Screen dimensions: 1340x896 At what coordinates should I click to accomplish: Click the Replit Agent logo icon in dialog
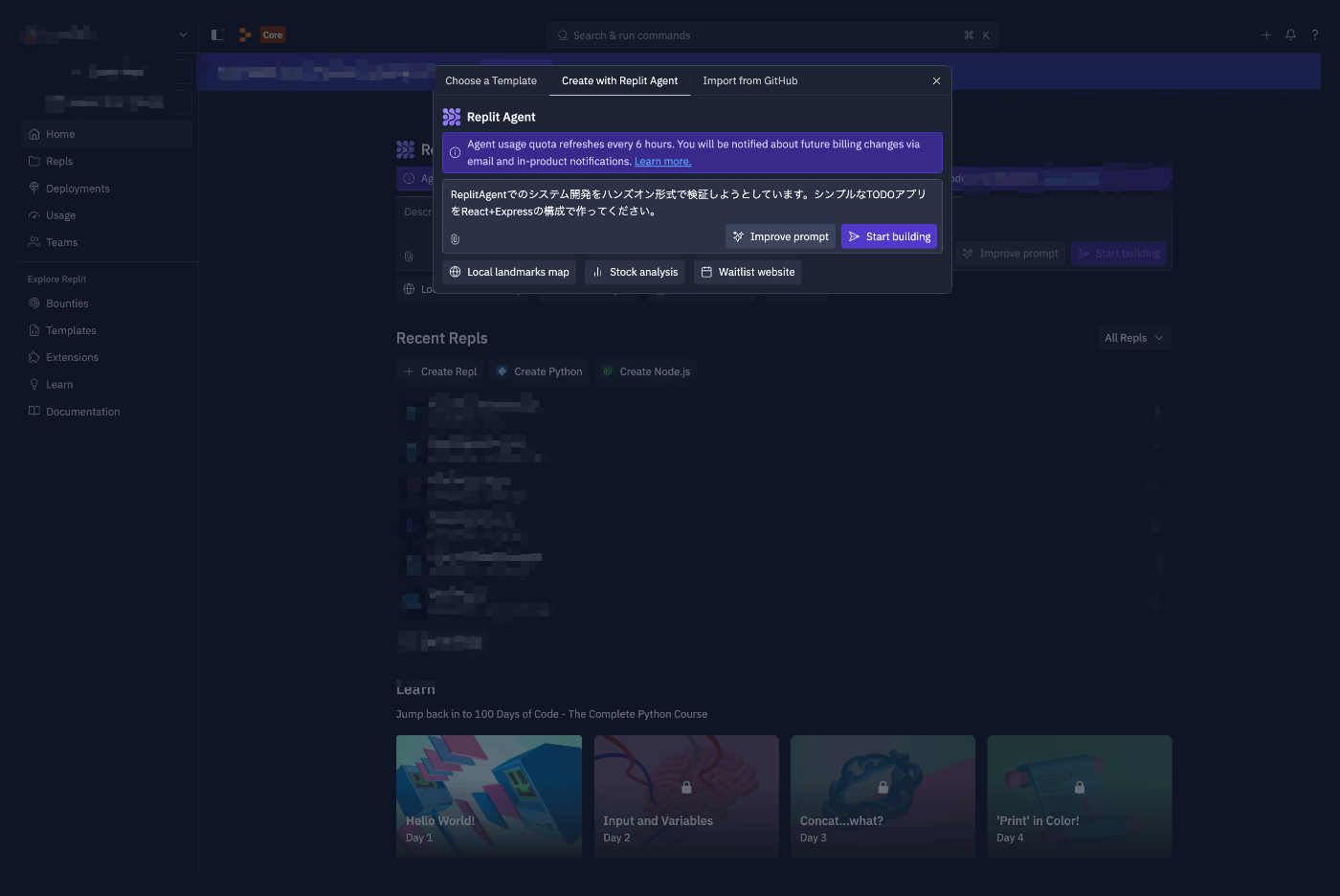click(x=452, y=117)
